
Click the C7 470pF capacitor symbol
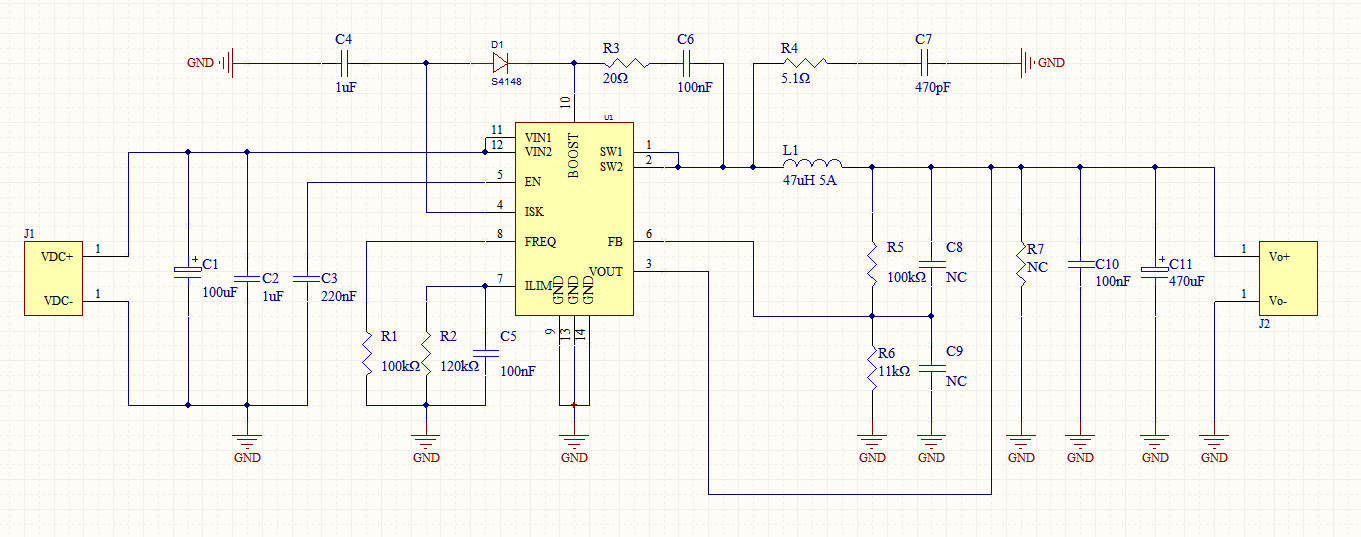[923, 63]
